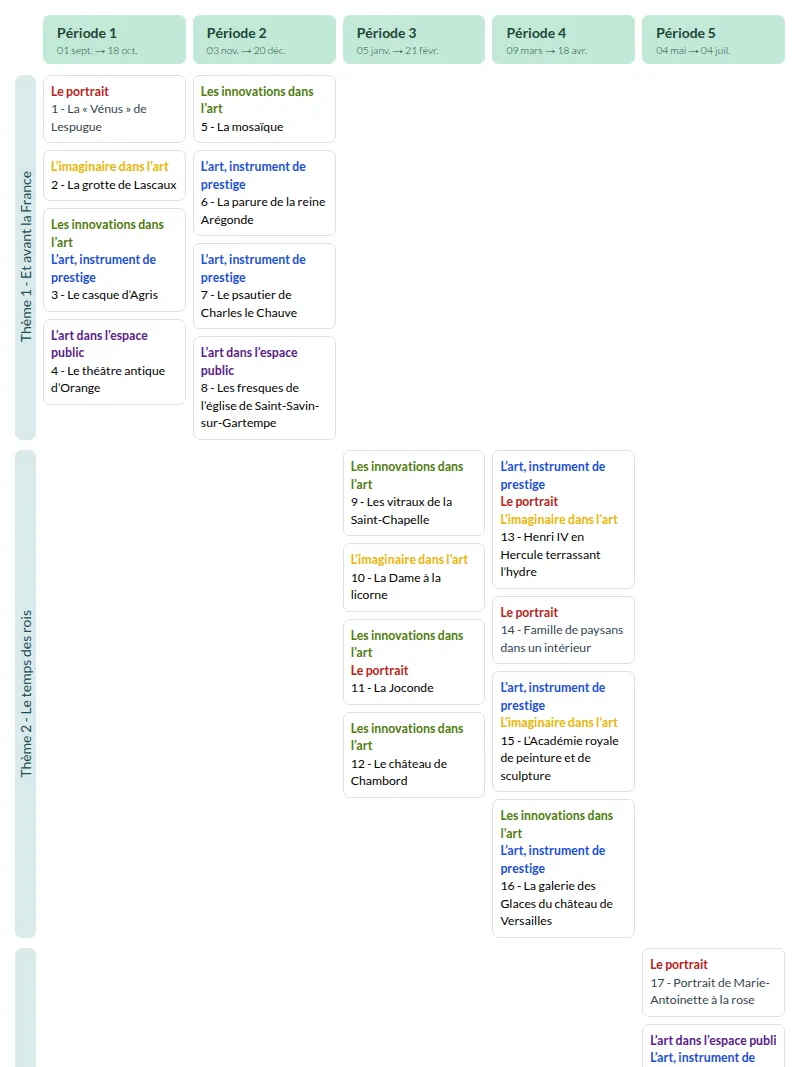Open card 8 - Les fresques de Saint-Savin
This screenshot has width=800, height=1067.
click(x=264, y=388)
